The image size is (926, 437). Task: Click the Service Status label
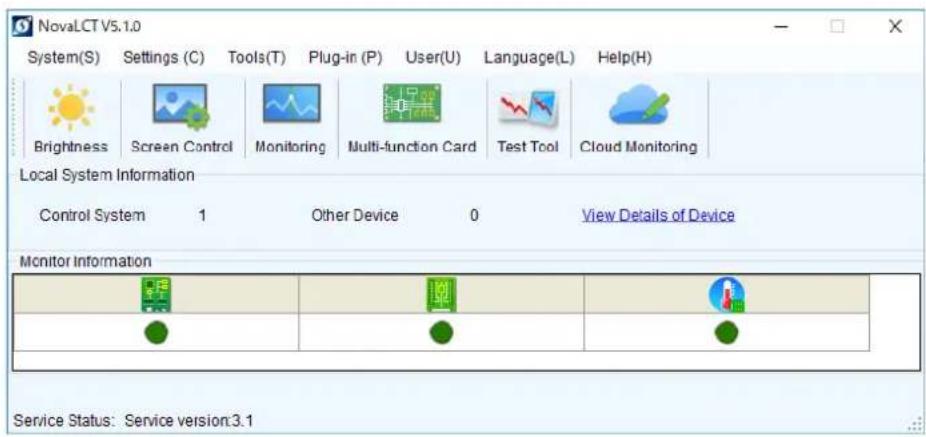(x=64, y=421)
